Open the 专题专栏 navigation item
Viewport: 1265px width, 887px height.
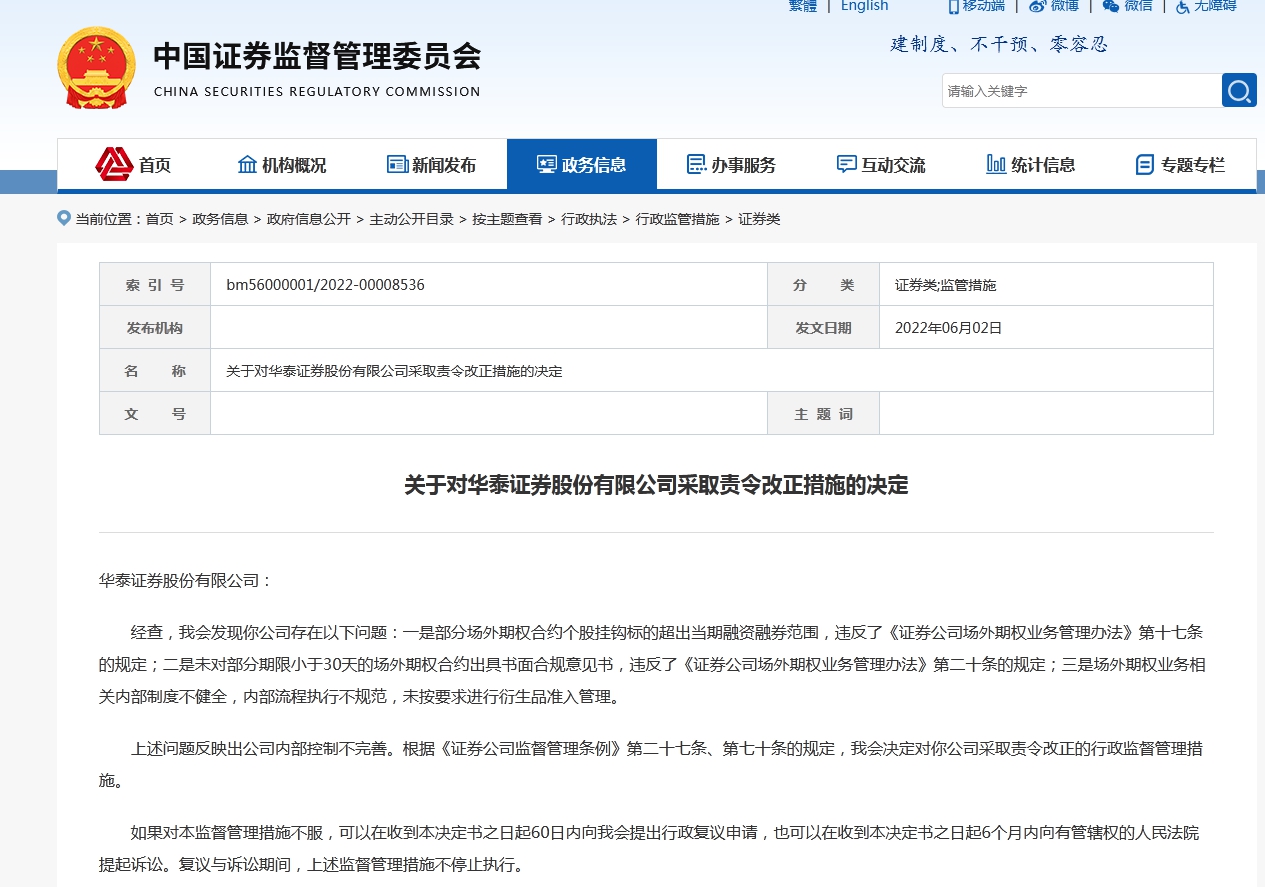pos(1181,165)
